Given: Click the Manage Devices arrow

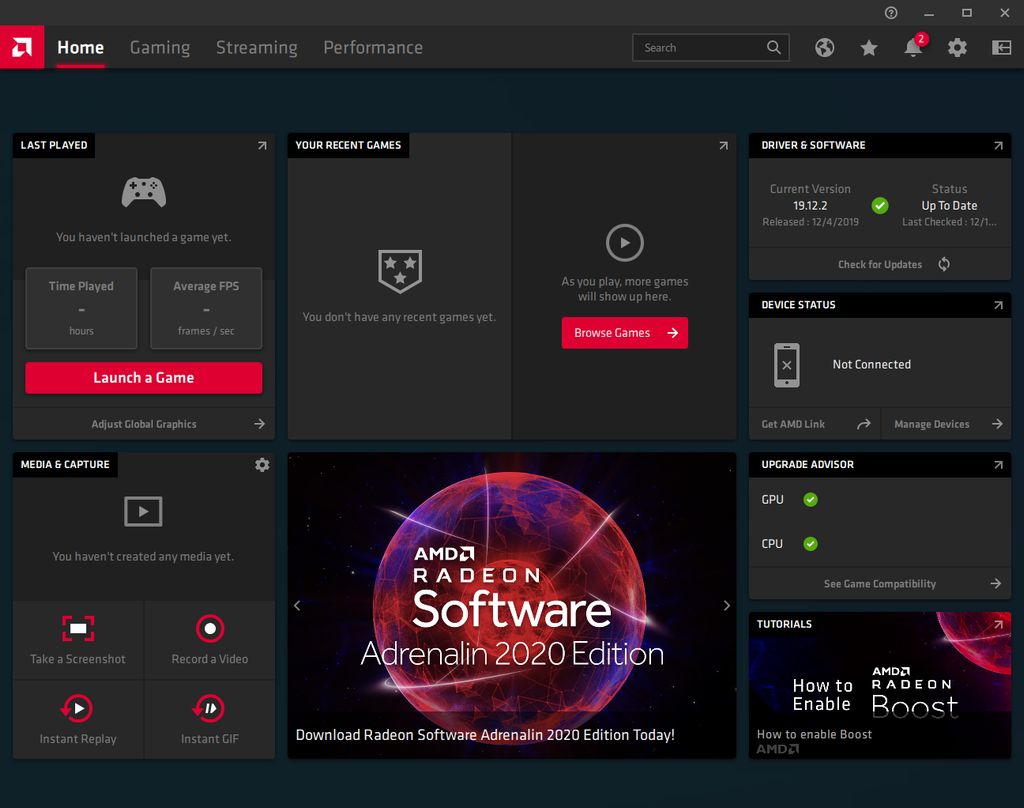Looking at the screenshot, I should coord(997,424).
